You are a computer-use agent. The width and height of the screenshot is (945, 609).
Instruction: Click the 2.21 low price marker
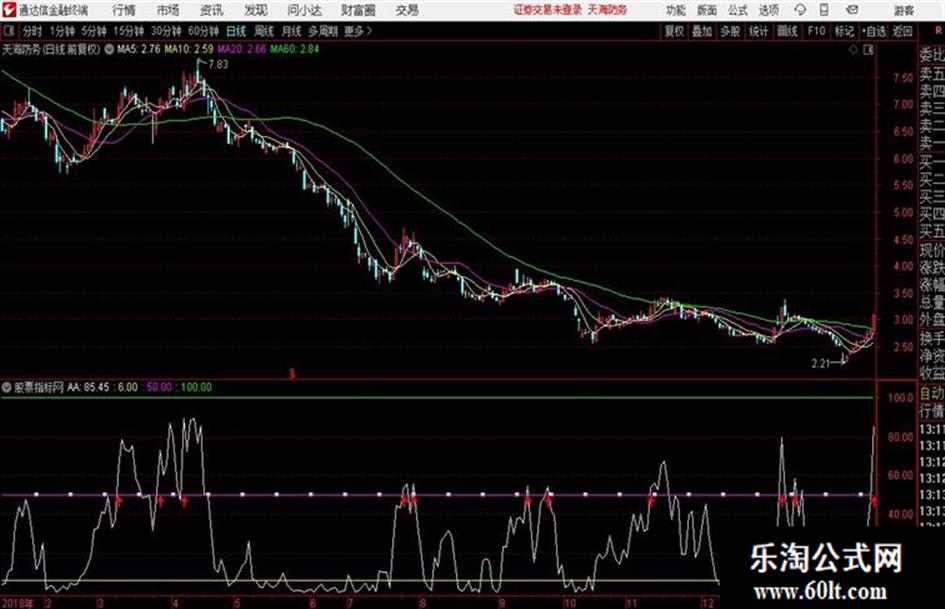tap(821, 363)
